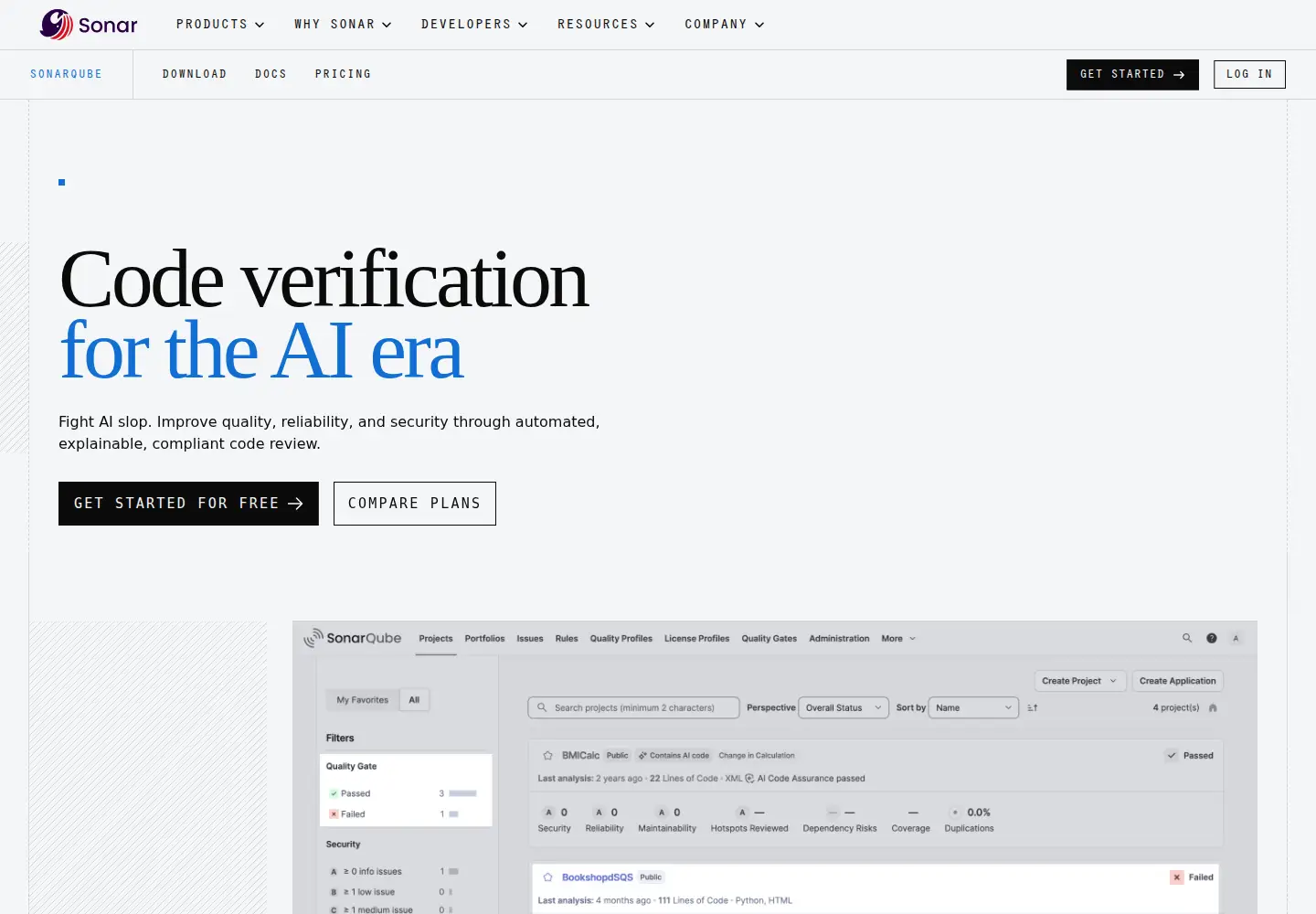The height and width of the screenshot is (914, 1316).
Task: Expand the Developers navigation menu
Action: [474, 25]
